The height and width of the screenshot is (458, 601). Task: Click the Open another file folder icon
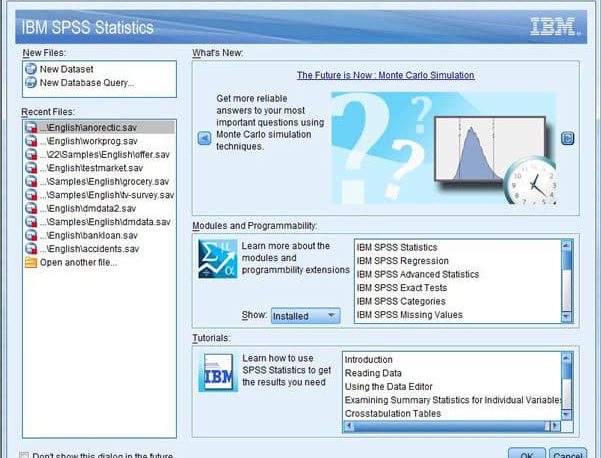coord(31,263)
